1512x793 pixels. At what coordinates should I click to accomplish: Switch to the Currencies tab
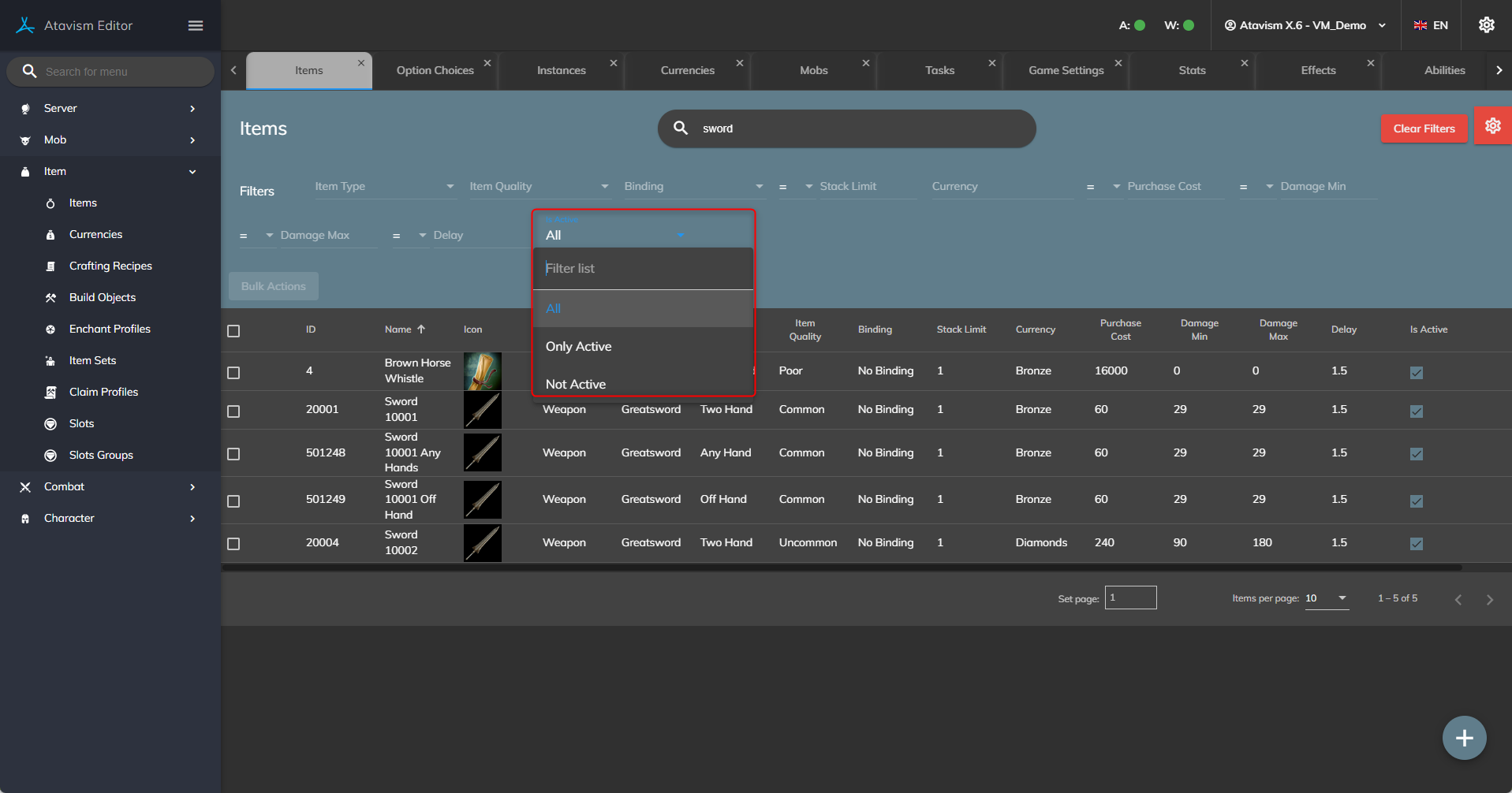click(687, 70)
